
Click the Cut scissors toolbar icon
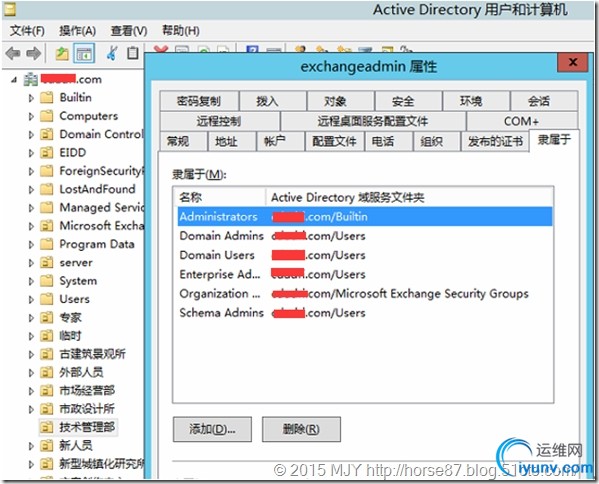coord(112,53)
